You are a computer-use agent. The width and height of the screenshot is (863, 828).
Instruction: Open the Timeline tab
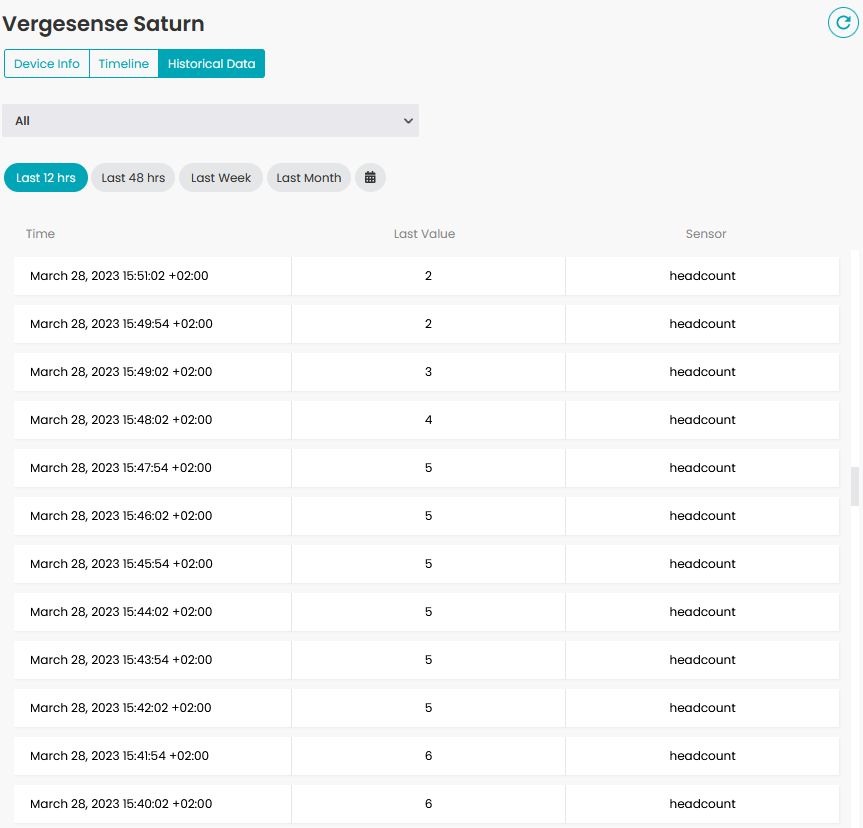[x=124, y=63]
